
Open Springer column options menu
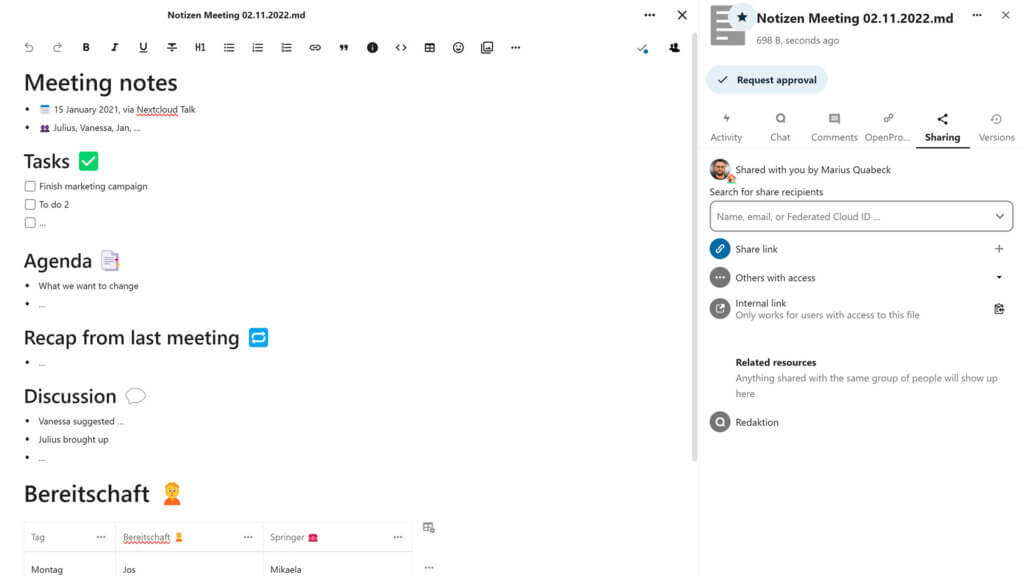[398, 537]
